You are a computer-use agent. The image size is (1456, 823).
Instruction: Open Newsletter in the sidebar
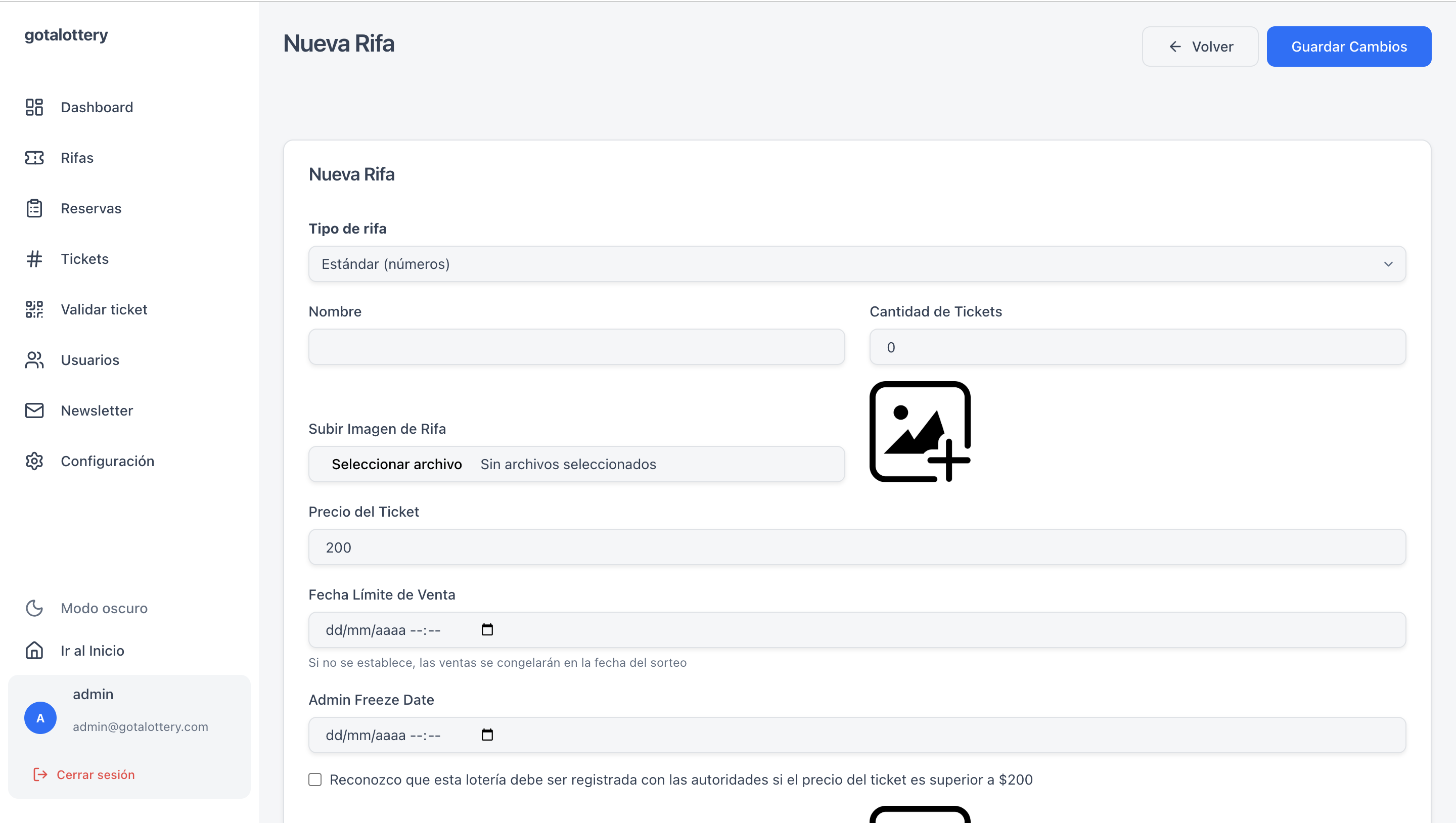point(97,410)
